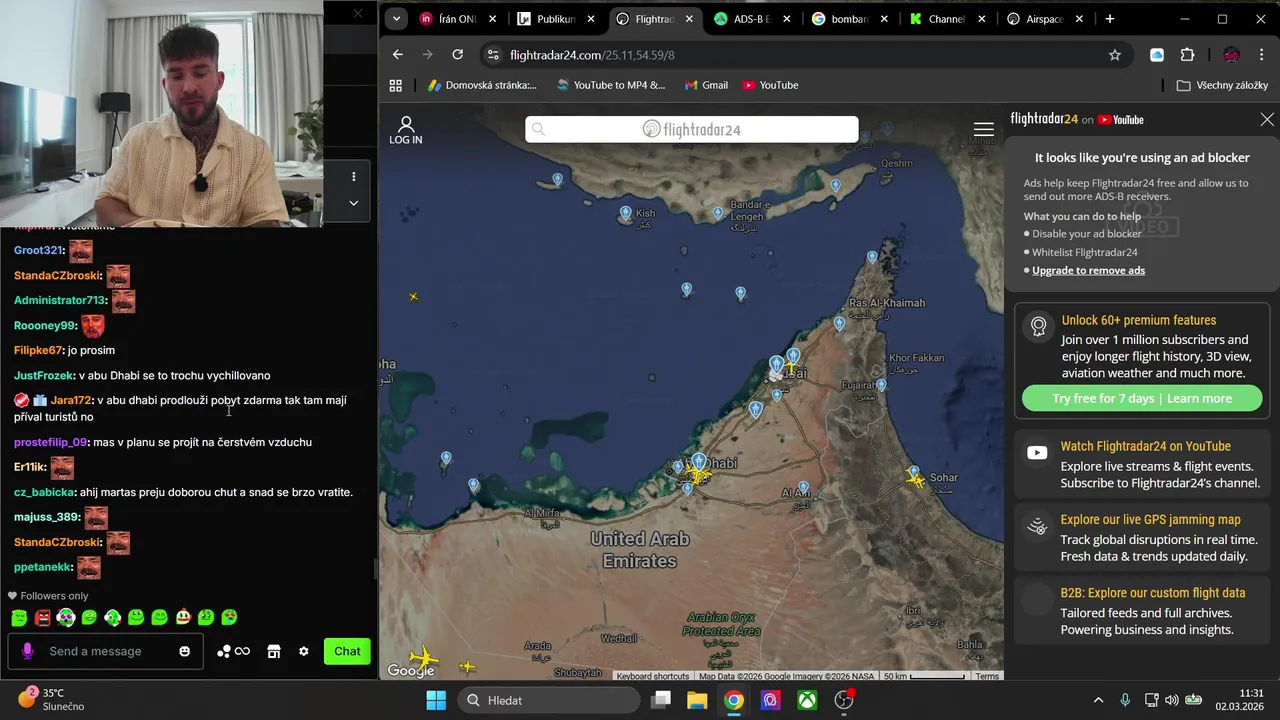Click the green Chat send button
The width and height of the screenshot is (1280, 720).
click(x=347, y=651)
